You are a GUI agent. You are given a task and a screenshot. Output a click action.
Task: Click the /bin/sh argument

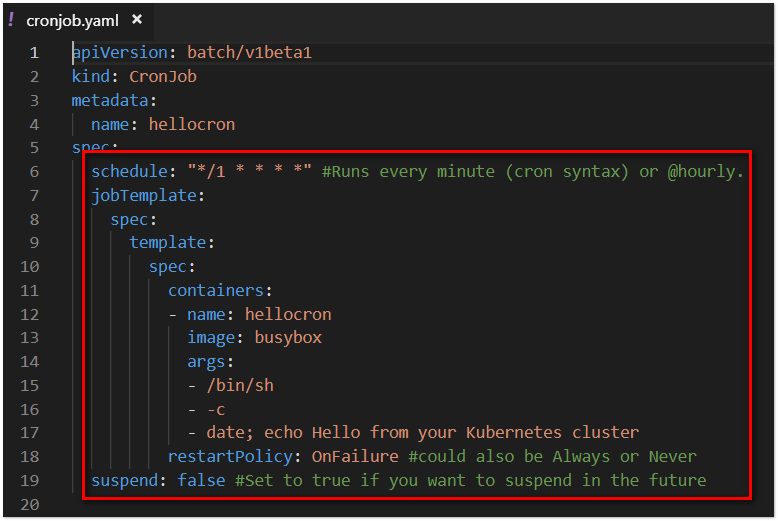click(240, 386)
